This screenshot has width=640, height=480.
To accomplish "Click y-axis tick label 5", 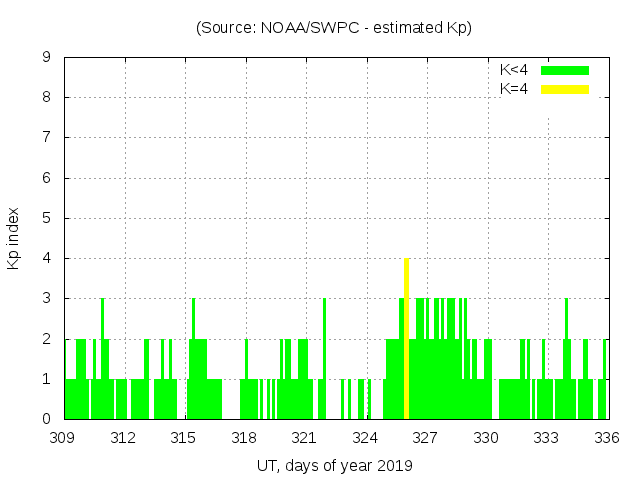I will pyautogui.click(x=46, y=218).
